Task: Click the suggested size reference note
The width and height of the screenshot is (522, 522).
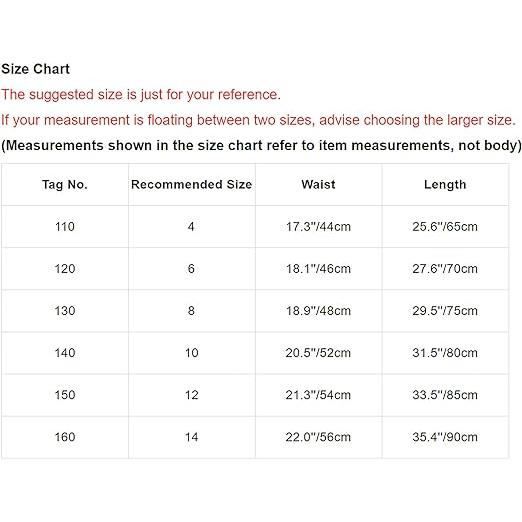Action: coord(141,95)
